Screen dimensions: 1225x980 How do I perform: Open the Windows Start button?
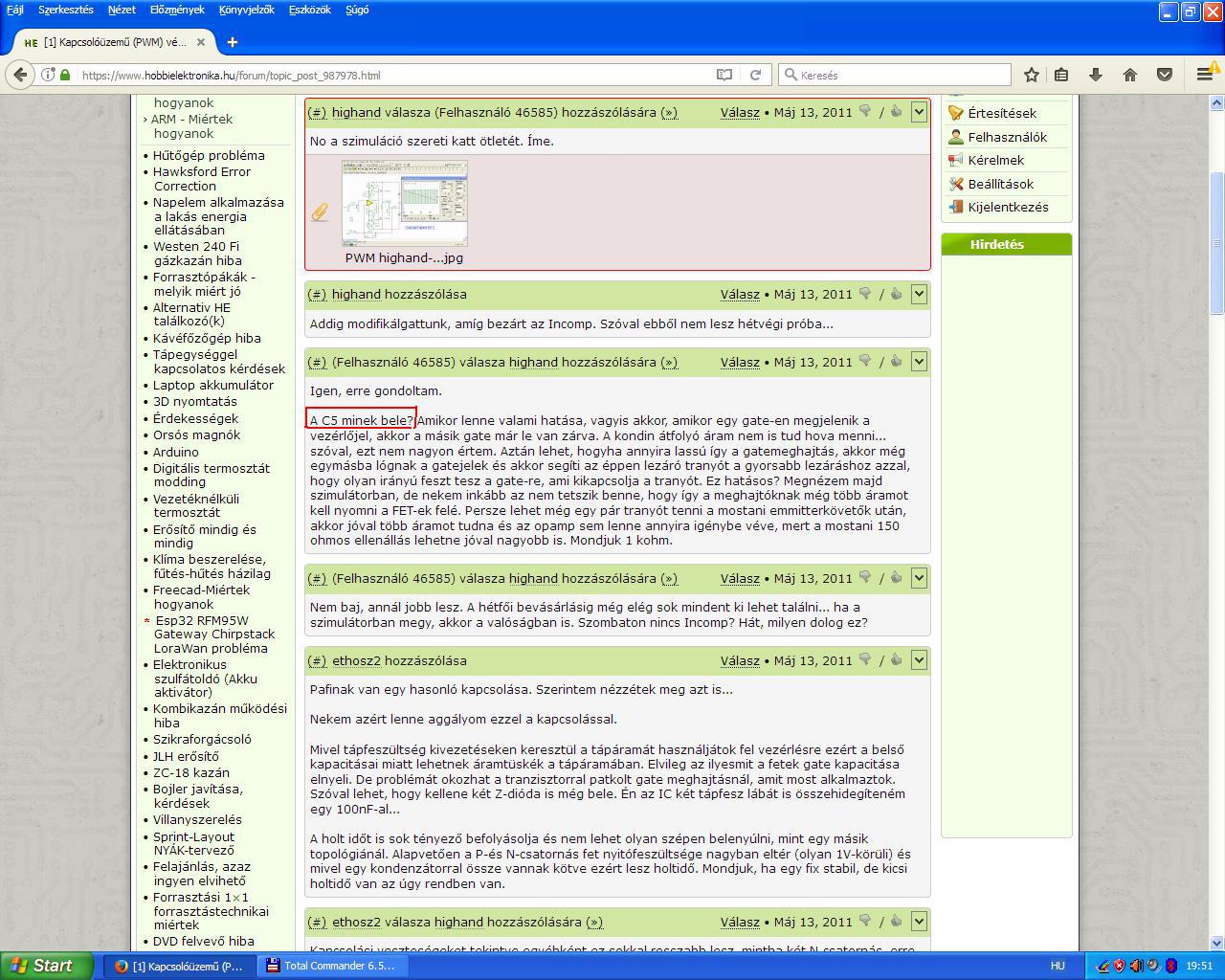46,966
